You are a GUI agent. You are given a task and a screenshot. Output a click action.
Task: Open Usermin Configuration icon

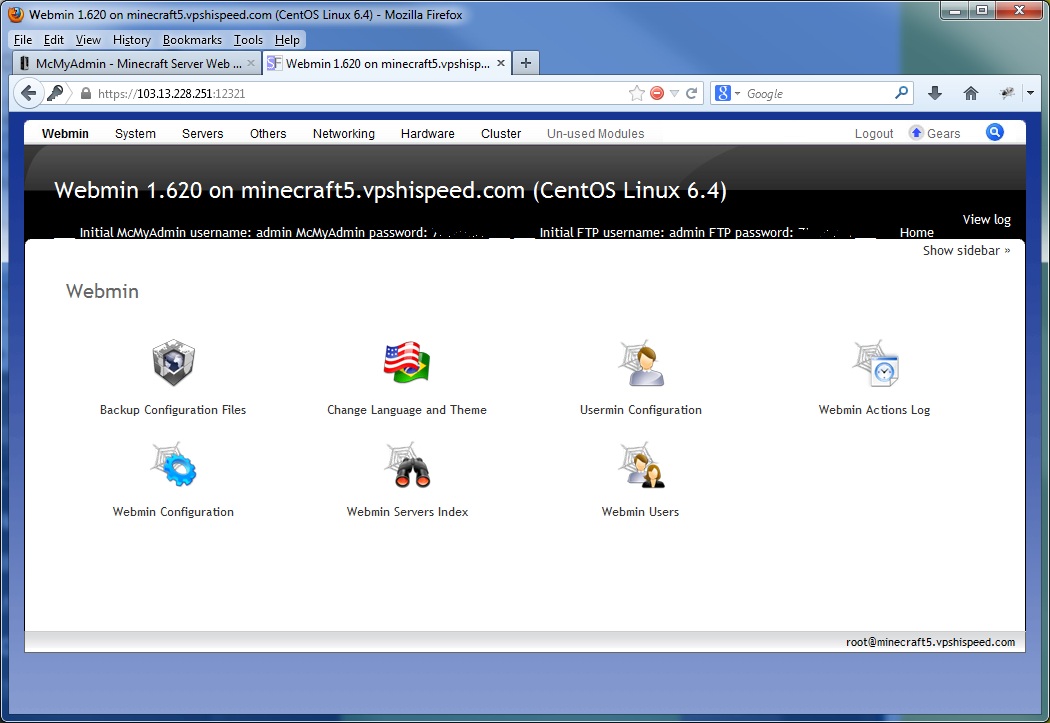641,363
